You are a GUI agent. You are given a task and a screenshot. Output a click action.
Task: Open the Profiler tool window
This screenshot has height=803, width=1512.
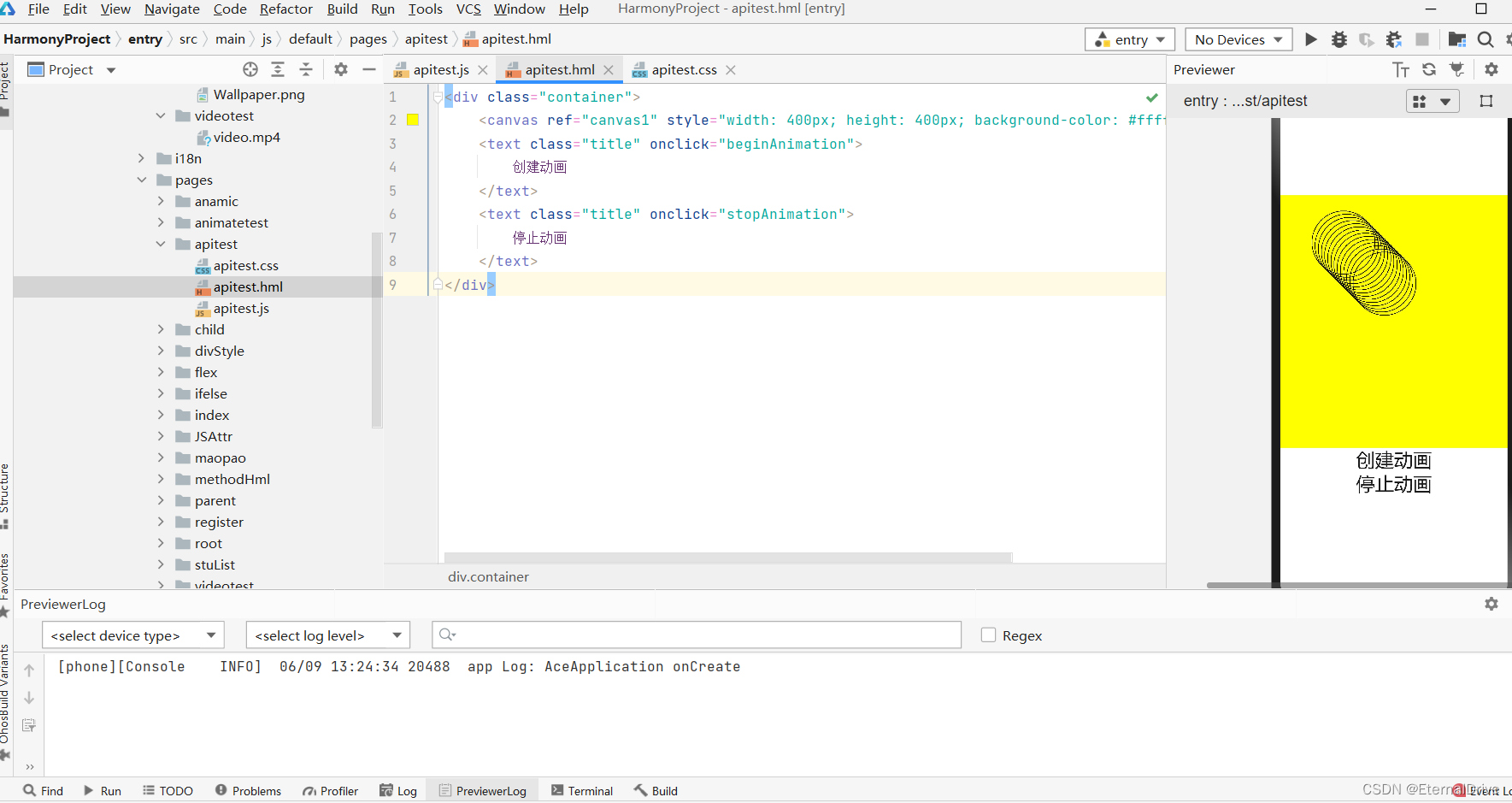point(330,791)
